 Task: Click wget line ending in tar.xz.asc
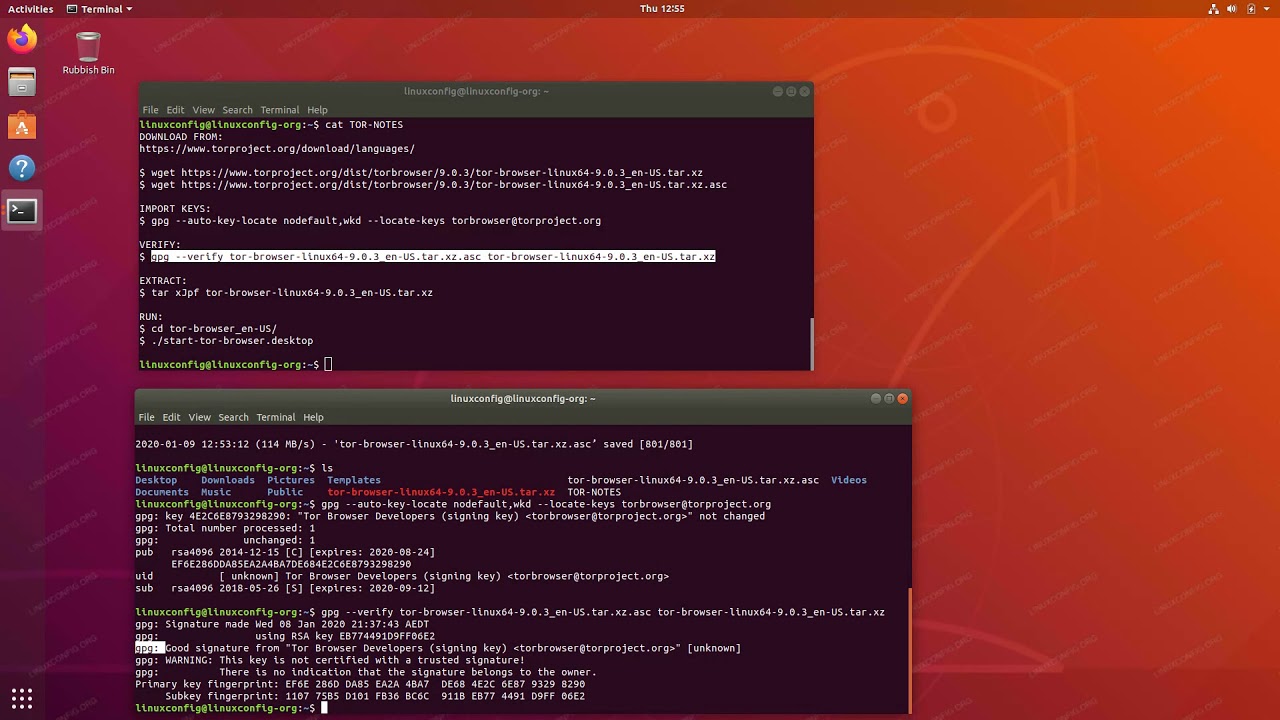(439, 185)
